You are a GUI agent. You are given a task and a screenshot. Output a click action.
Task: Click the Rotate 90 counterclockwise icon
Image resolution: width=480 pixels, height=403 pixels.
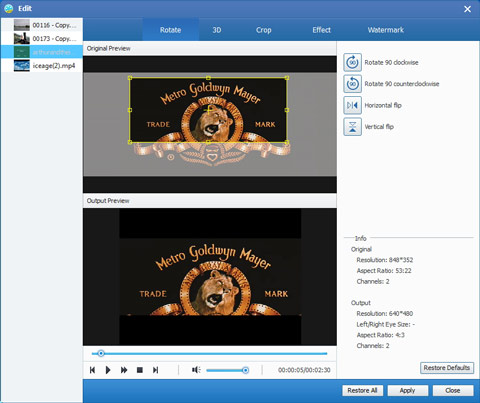click(x=352, y=84)
